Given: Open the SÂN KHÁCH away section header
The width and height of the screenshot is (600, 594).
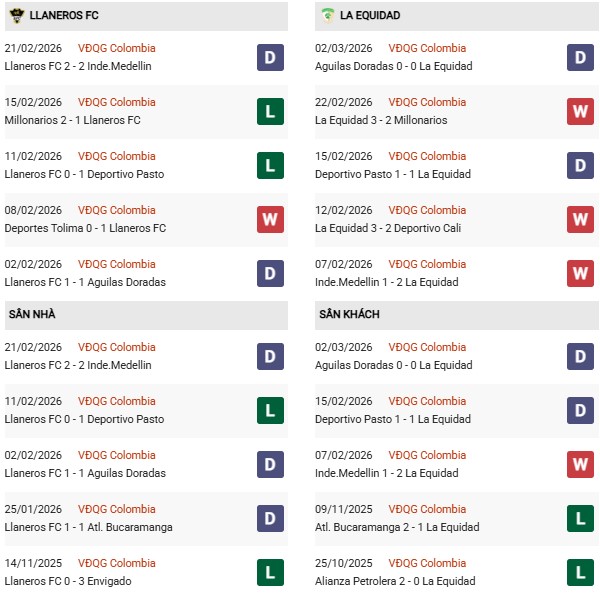Looking at the screenshot, I should pyautogui.click(x=349, y=314).
